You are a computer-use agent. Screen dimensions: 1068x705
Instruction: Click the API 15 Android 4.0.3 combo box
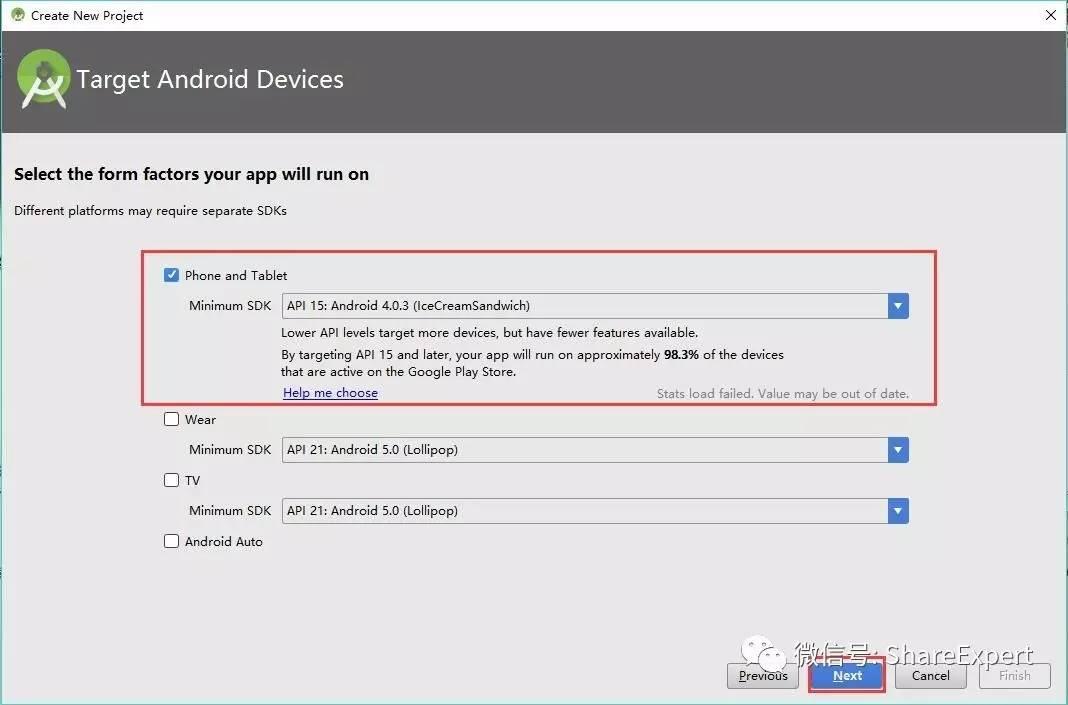[x=595, y=306]
